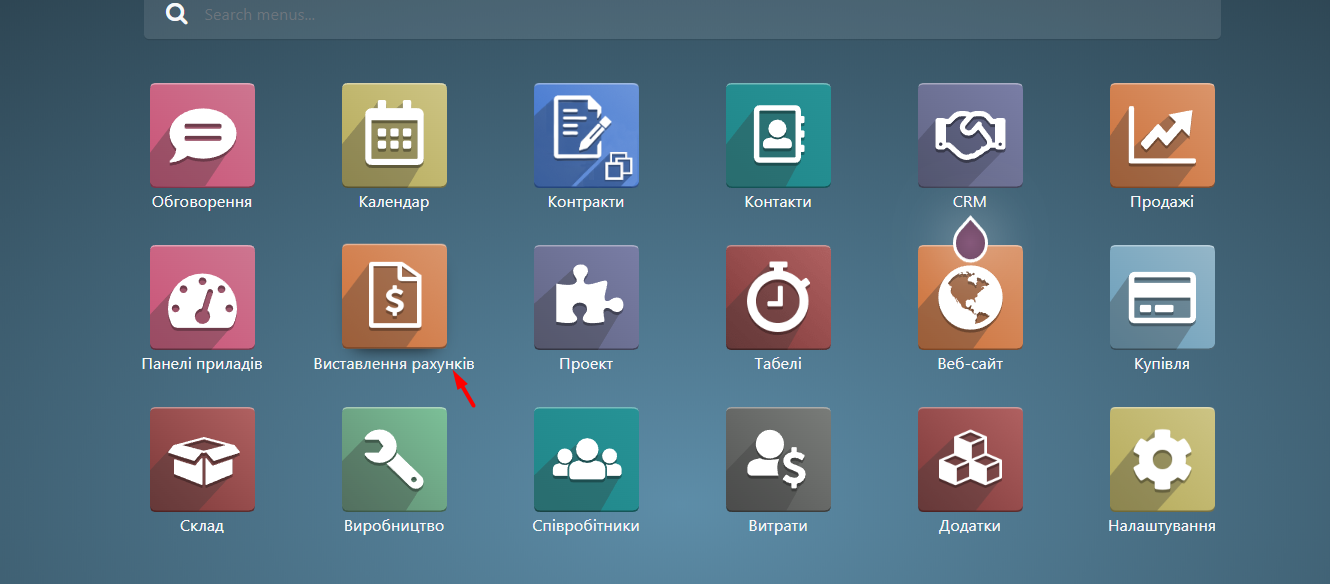This screenshot has height=584, width=1330.
Task: Open the Обговорення discussion app icon
Action: tap(202, 135)
